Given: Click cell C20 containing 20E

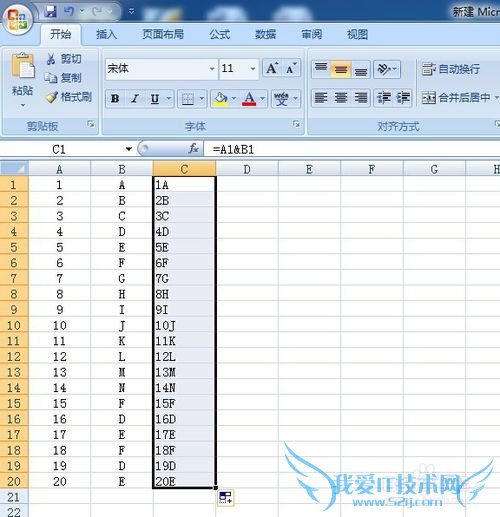Looking at the screenshot, I should 184,481.
